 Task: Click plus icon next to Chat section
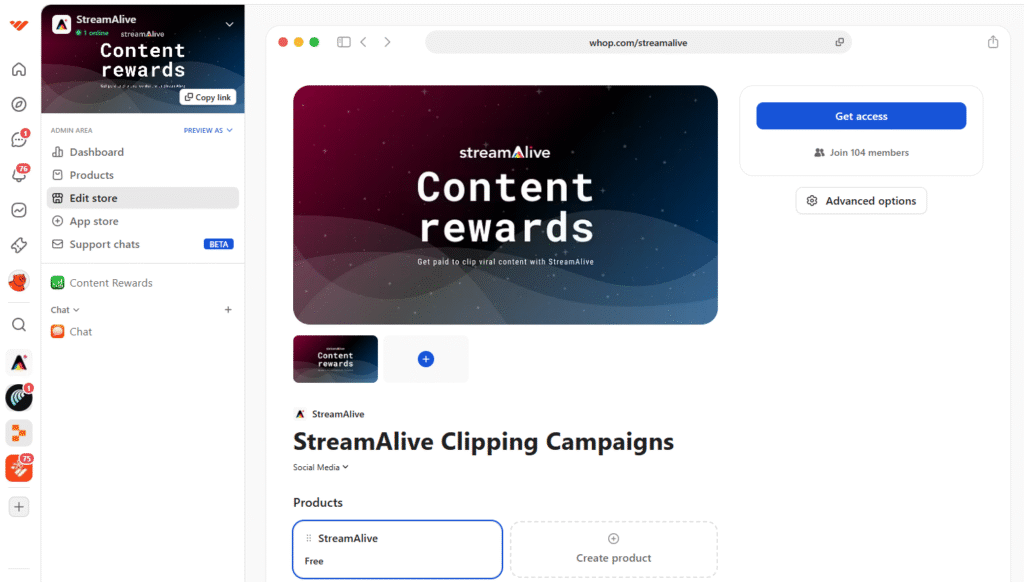point(228,310)
